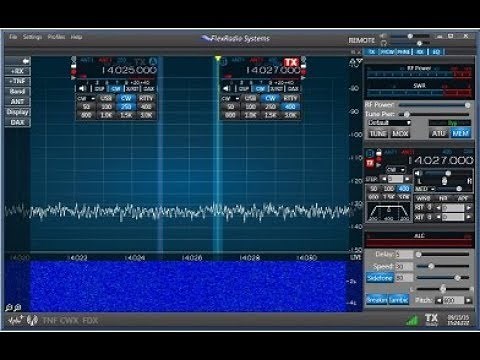Toggle the MEM button
This screenshot has height=360, width=480.
(x=460, y=134)
